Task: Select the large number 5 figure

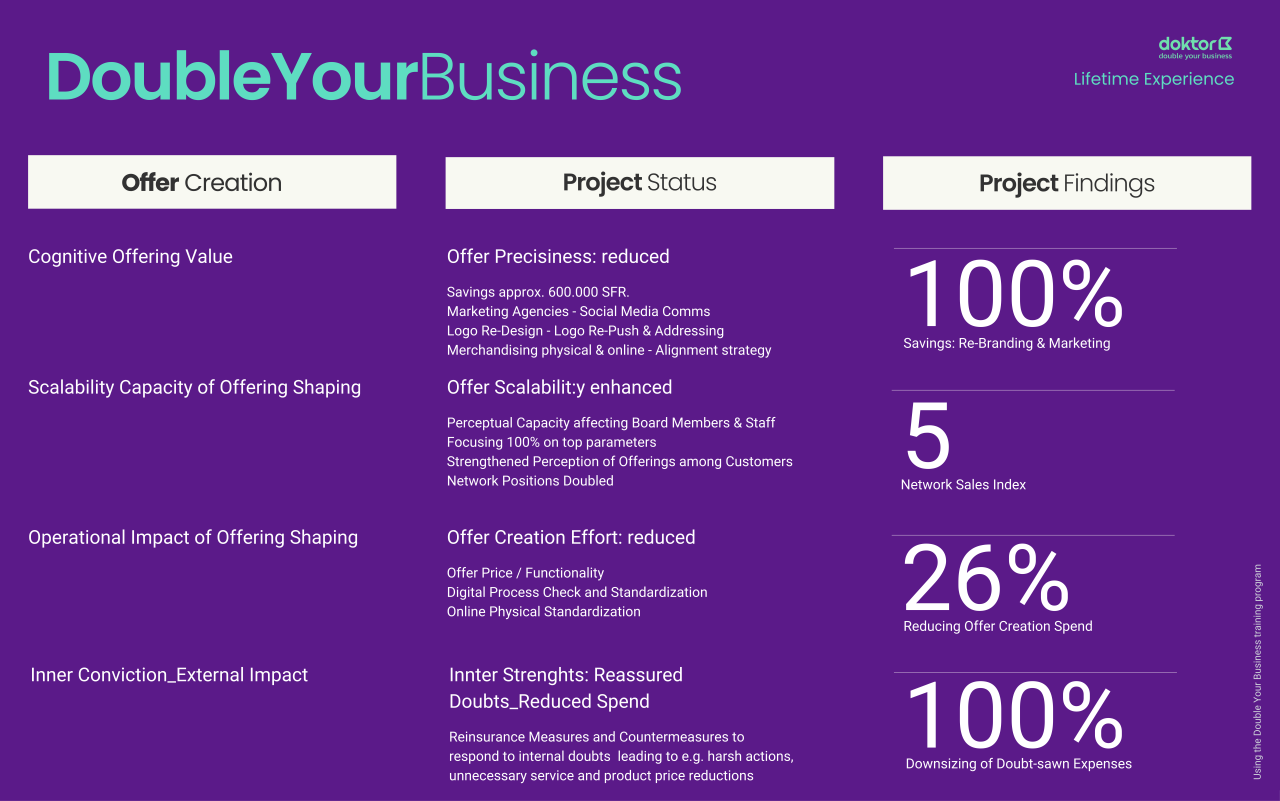Action: point(927,437)
